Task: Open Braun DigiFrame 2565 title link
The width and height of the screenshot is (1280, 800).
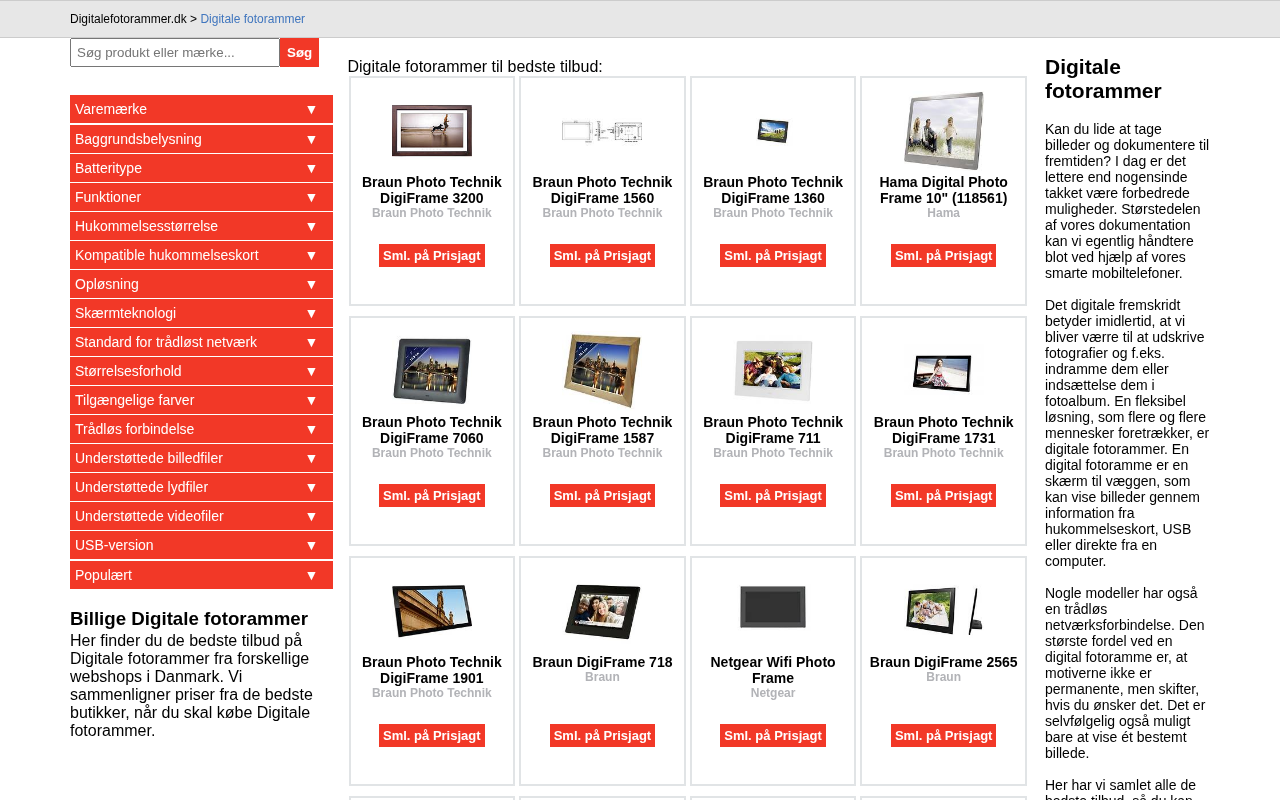Action: 943,662
